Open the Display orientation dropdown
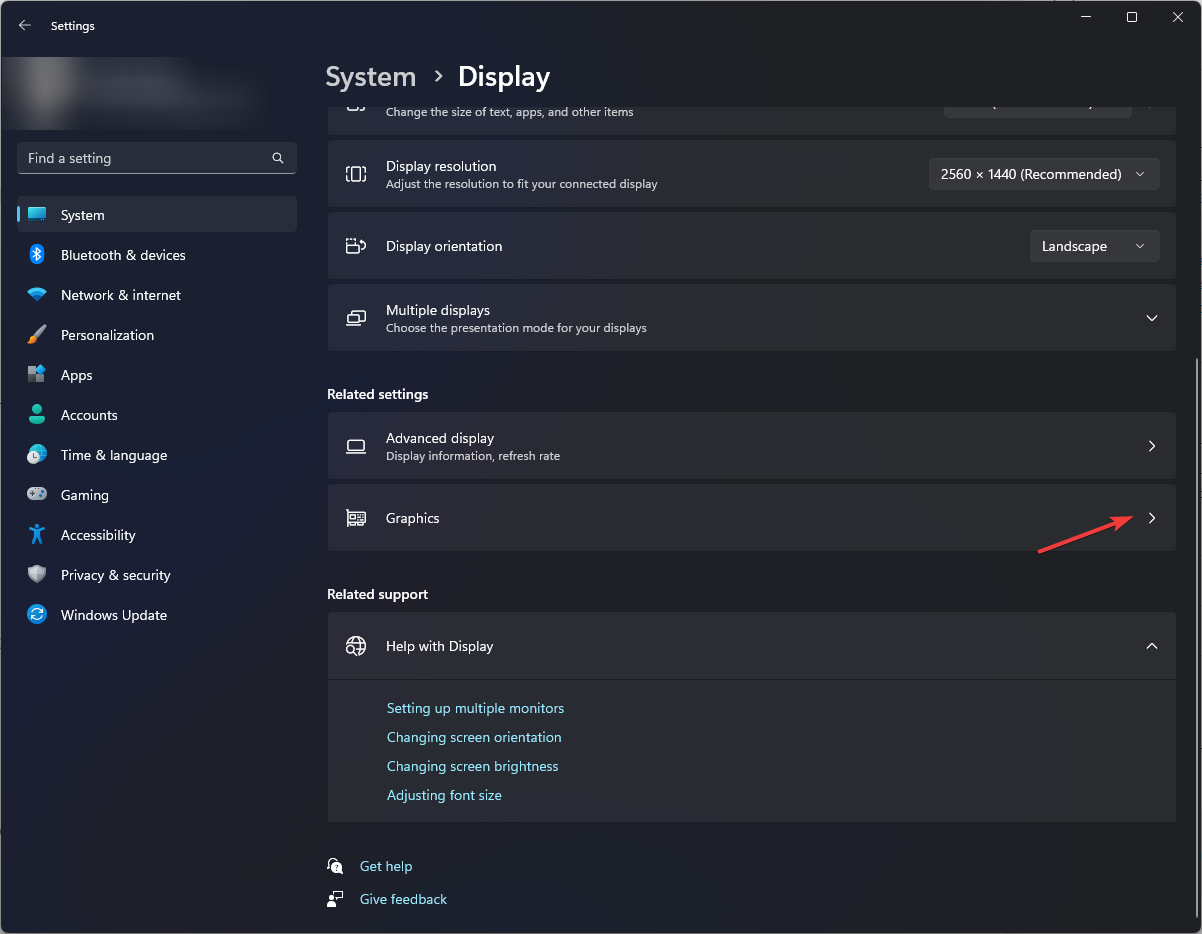The image size is (1202, 934). coord(1093,245)
